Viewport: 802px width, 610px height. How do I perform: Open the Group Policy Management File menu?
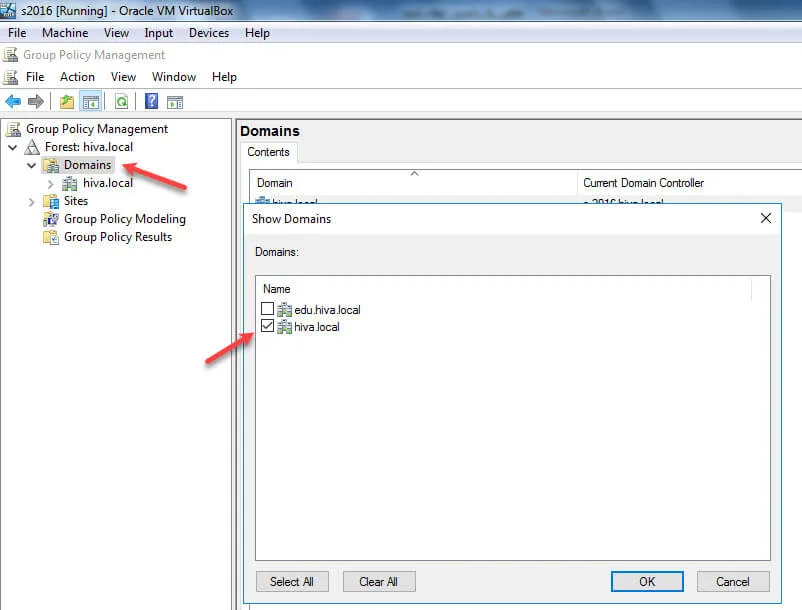pyautogui.click(x=35, y=77)
